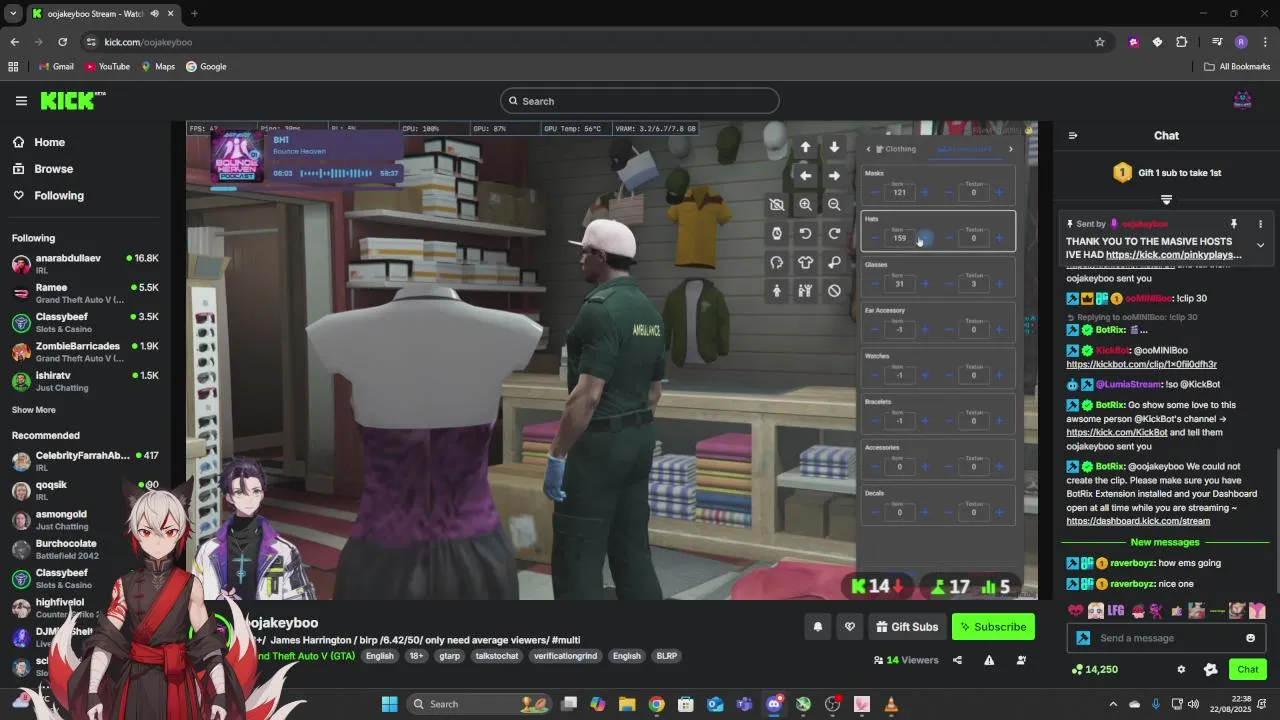This screenshot has width=1280, height=720.
Task: Click the Decals item number field
Action: point(900,512)
